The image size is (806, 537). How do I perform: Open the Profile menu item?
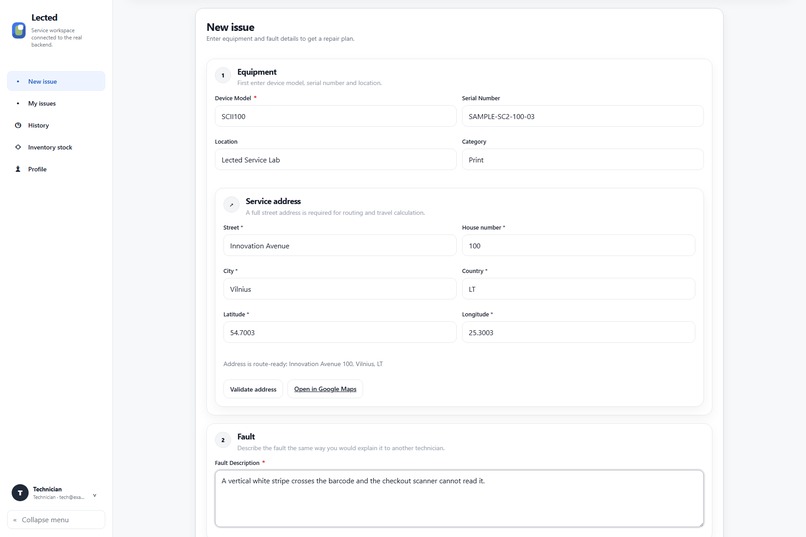click(x=56, y=169)
